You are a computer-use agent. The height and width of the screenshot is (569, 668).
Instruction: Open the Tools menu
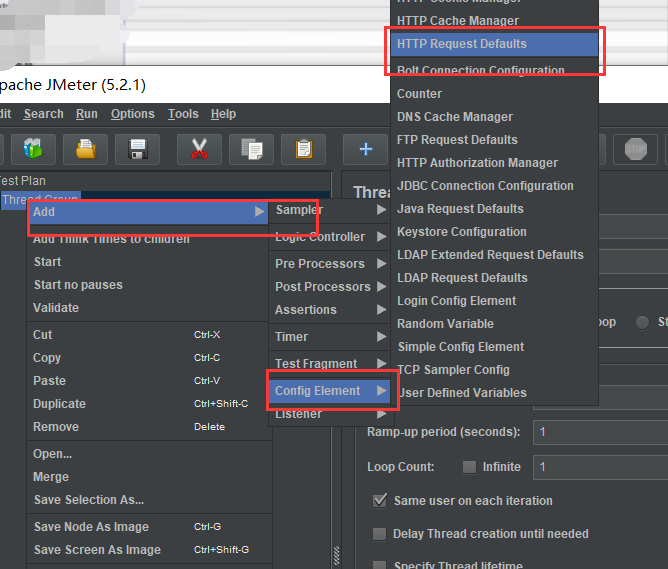pyautogui.click(x=183, y=114)
